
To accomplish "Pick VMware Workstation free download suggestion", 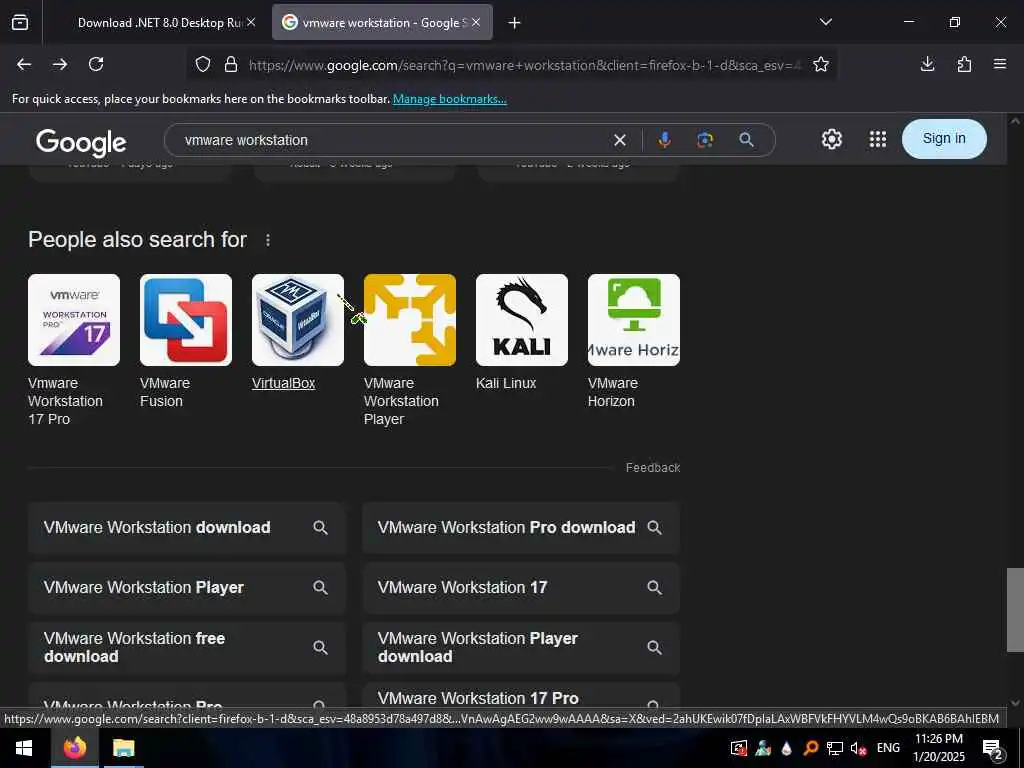I will pos(187,648).
